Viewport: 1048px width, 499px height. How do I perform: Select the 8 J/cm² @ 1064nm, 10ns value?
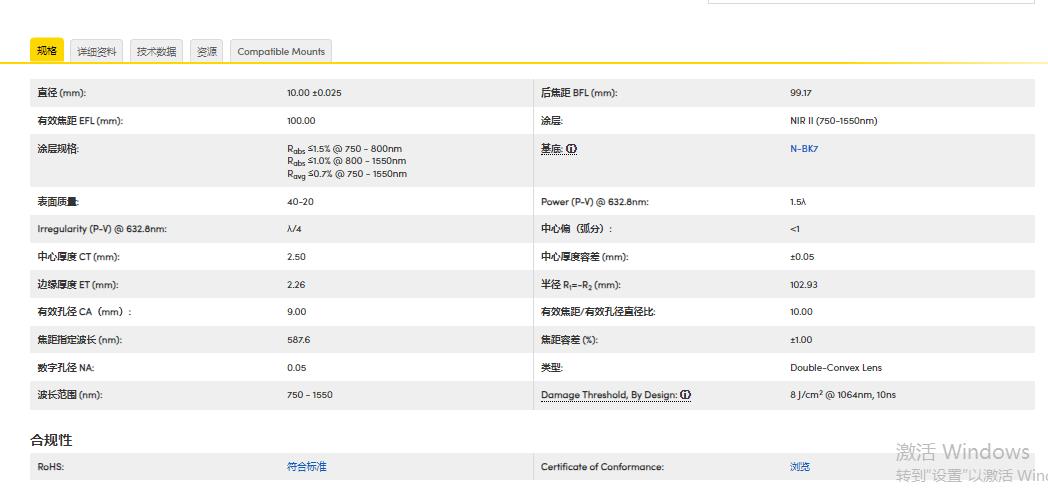pos(843,395)
